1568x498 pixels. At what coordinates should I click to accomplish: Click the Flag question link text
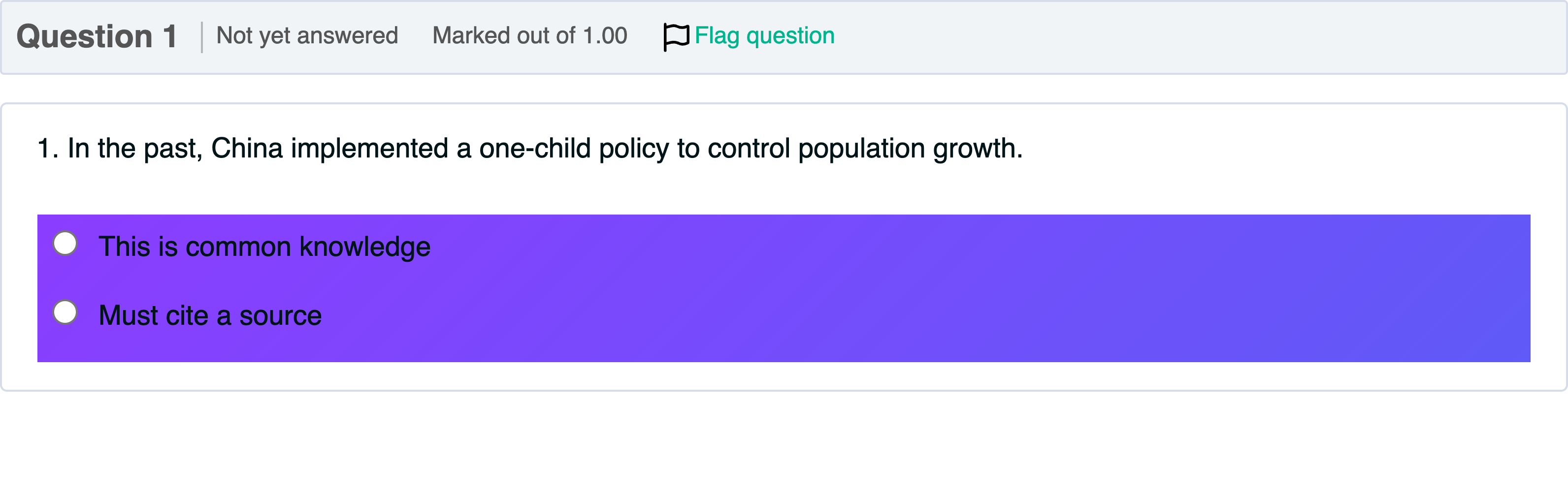click(764, 36)
